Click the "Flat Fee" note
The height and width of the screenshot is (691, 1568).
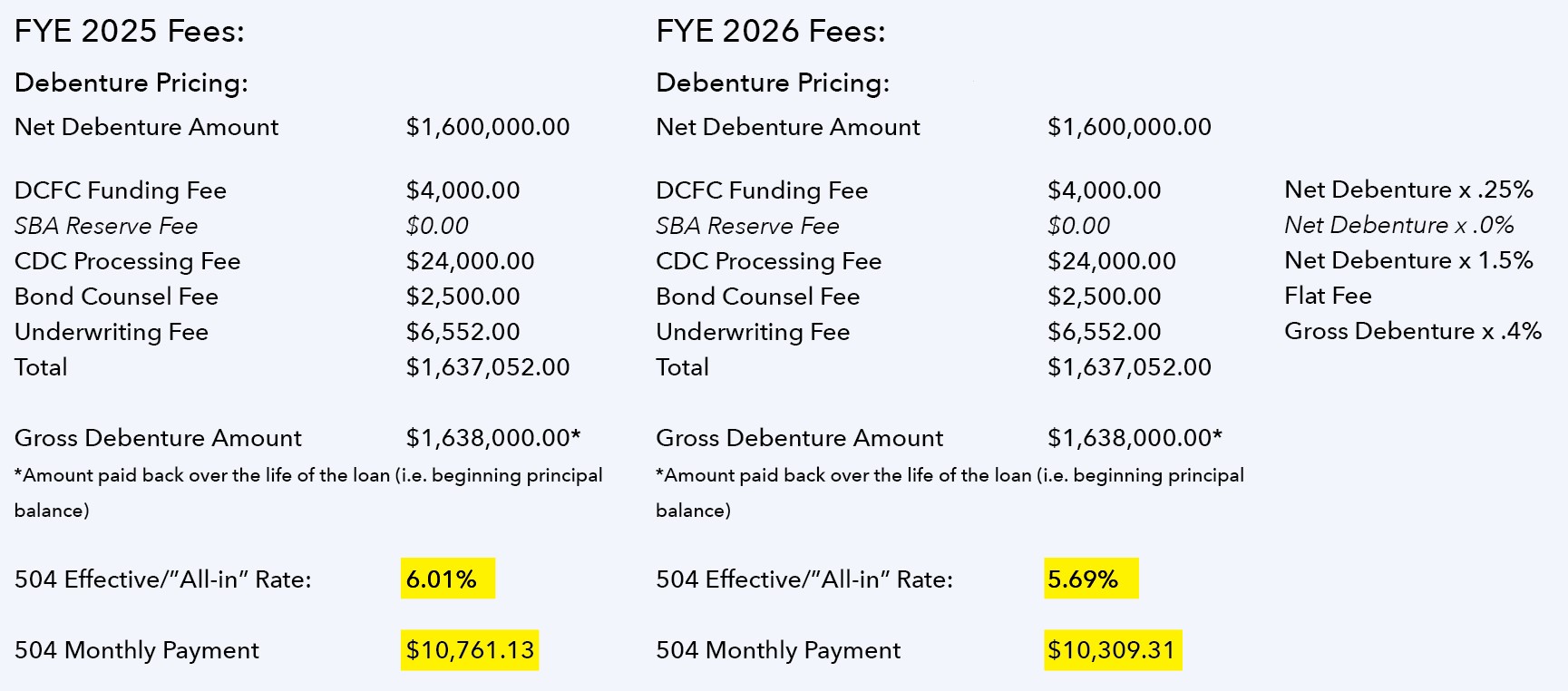click(x=1328, y=296)
